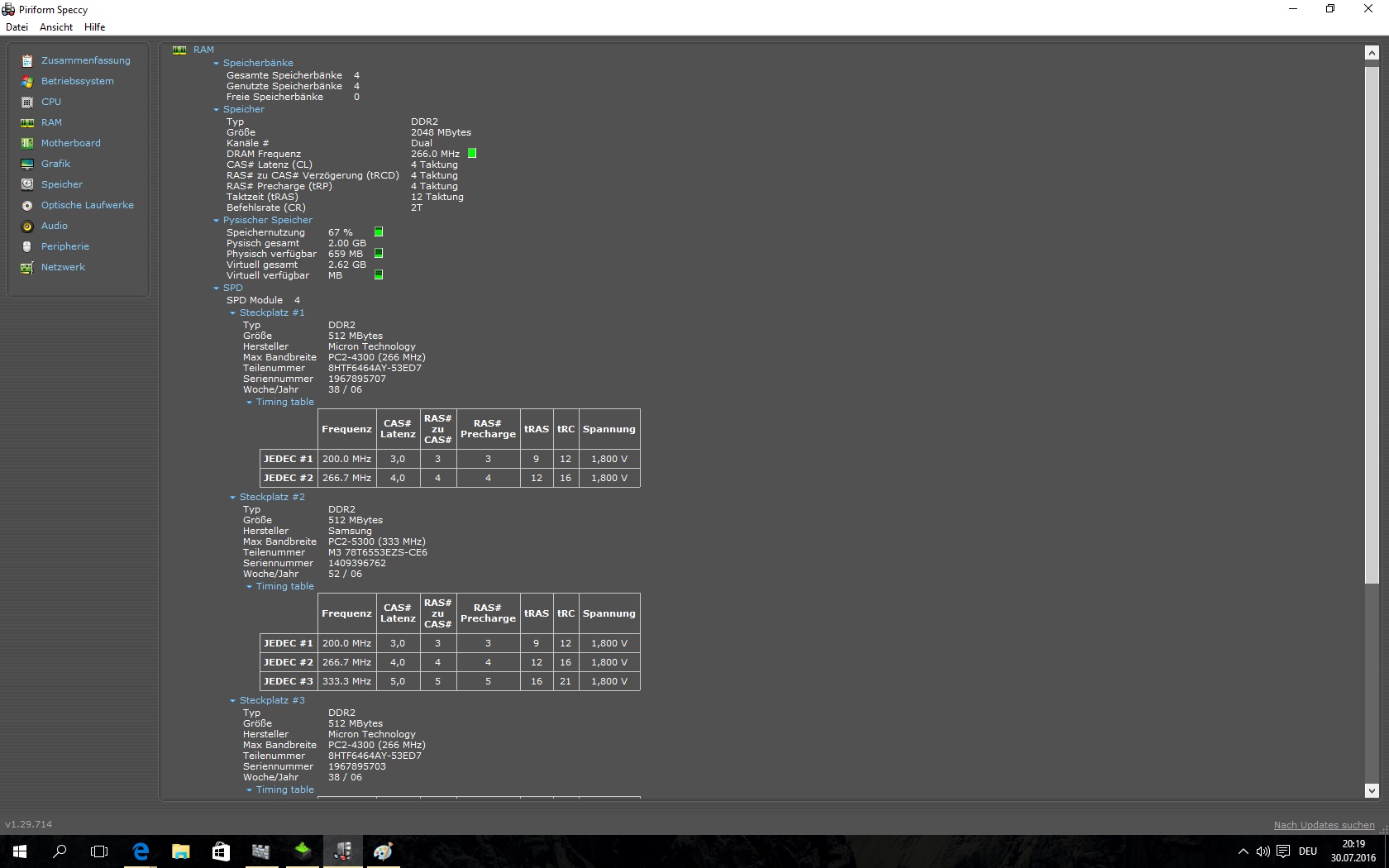Open the Windows Start button

pos(20,851)
